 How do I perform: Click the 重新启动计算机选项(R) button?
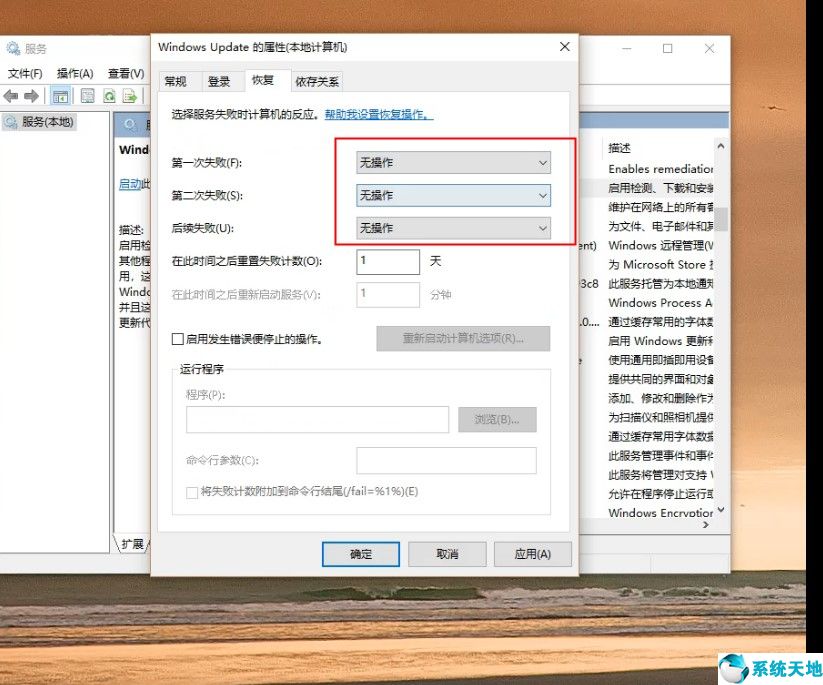463,339
